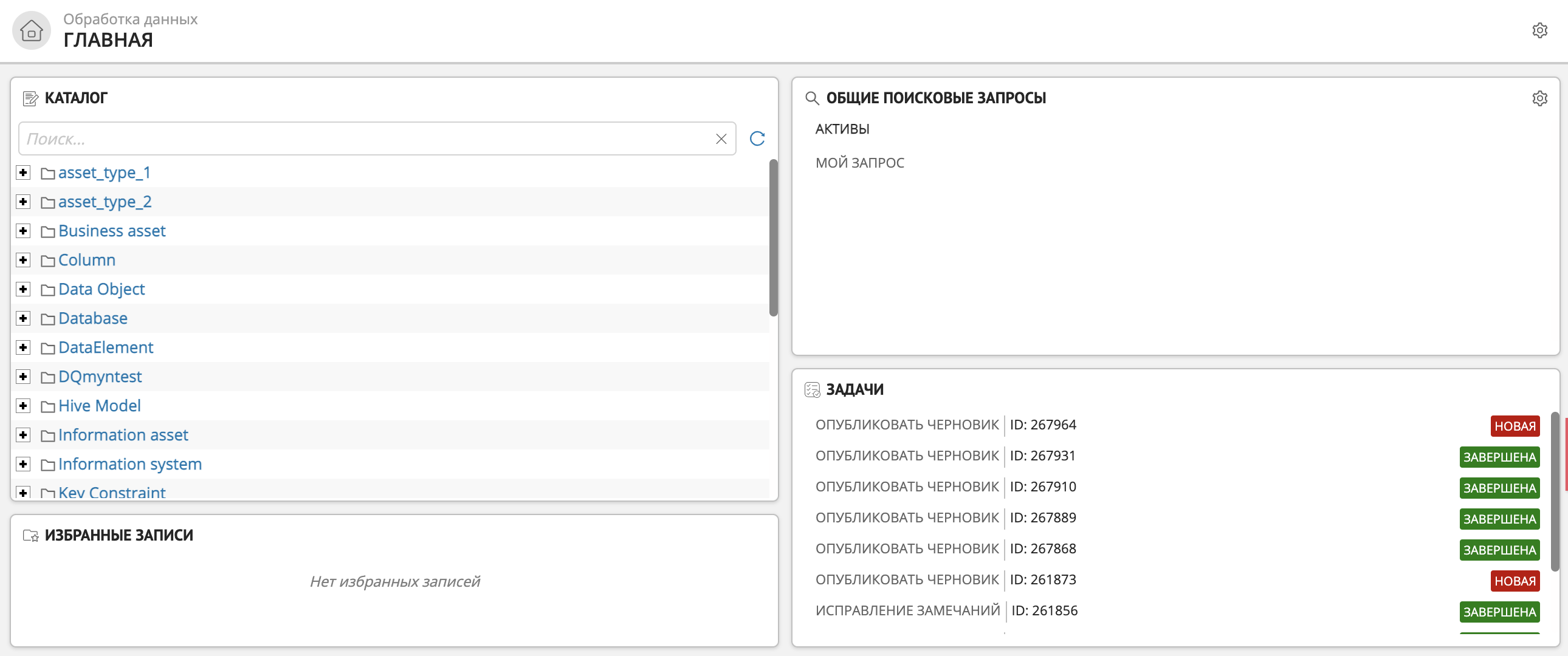Image resolution: width=1568 pixels, height=656 pixels.
Task: Click the refresh icon next to search field
Action: click(x=757, y=138)
